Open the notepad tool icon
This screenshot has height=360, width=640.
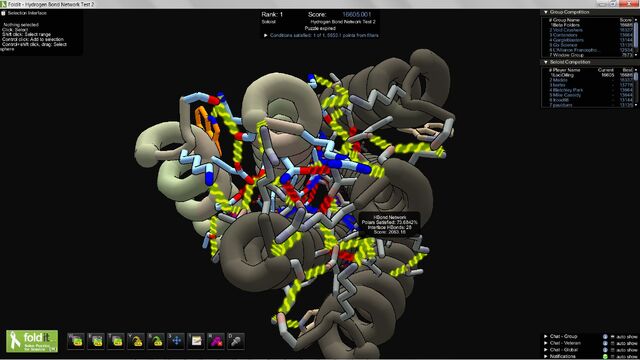click(196, 341)
